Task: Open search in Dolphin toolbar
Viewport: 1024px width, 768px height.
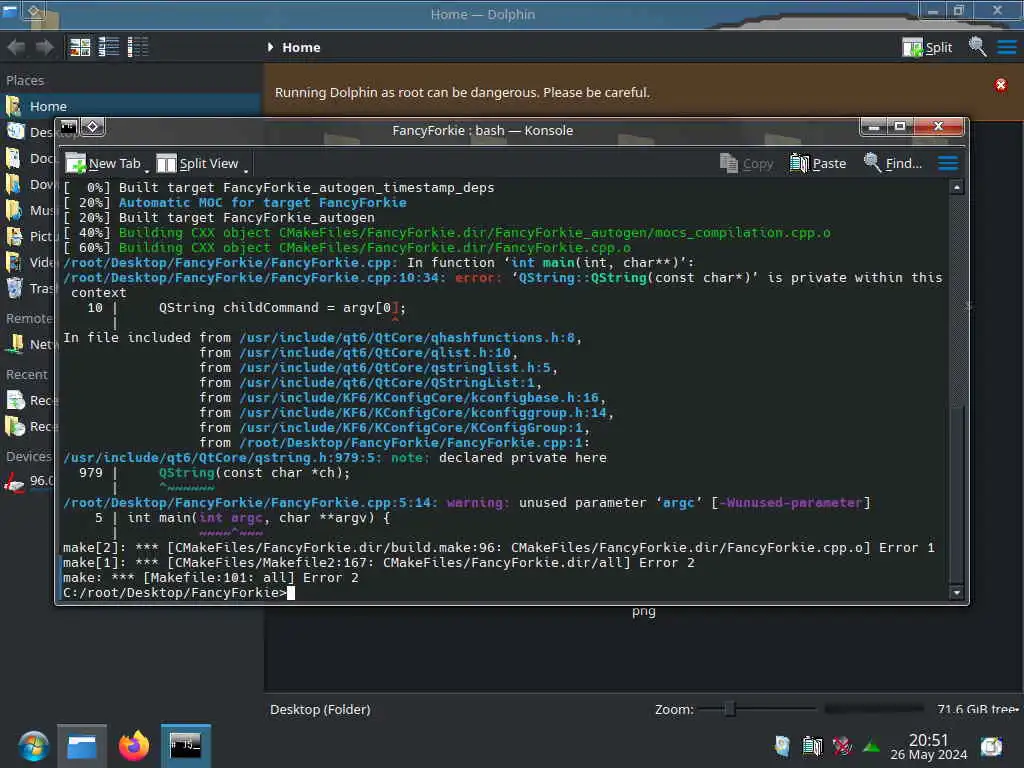Action: click(977, 47)
